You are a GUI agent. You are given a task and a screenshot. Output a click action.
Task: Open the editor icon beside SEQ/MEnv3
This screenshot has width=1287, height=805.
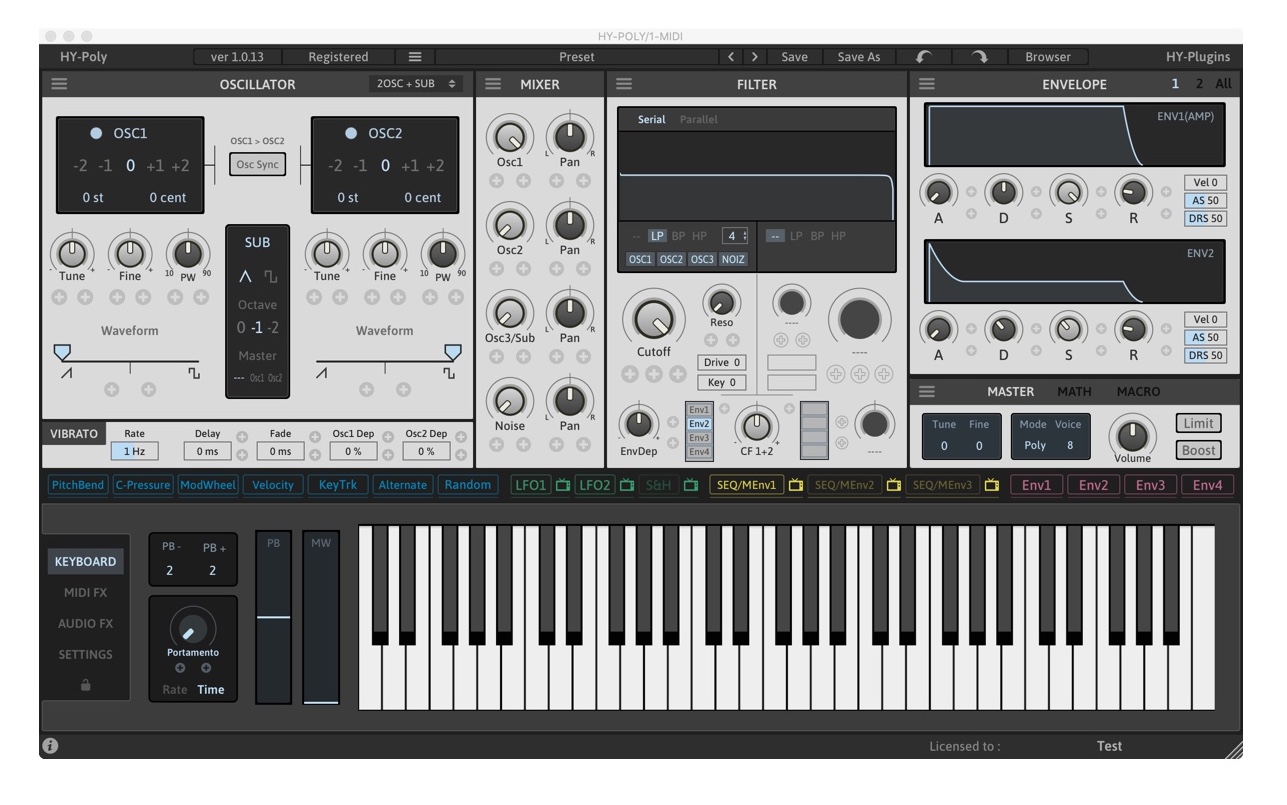click(991, 486)
